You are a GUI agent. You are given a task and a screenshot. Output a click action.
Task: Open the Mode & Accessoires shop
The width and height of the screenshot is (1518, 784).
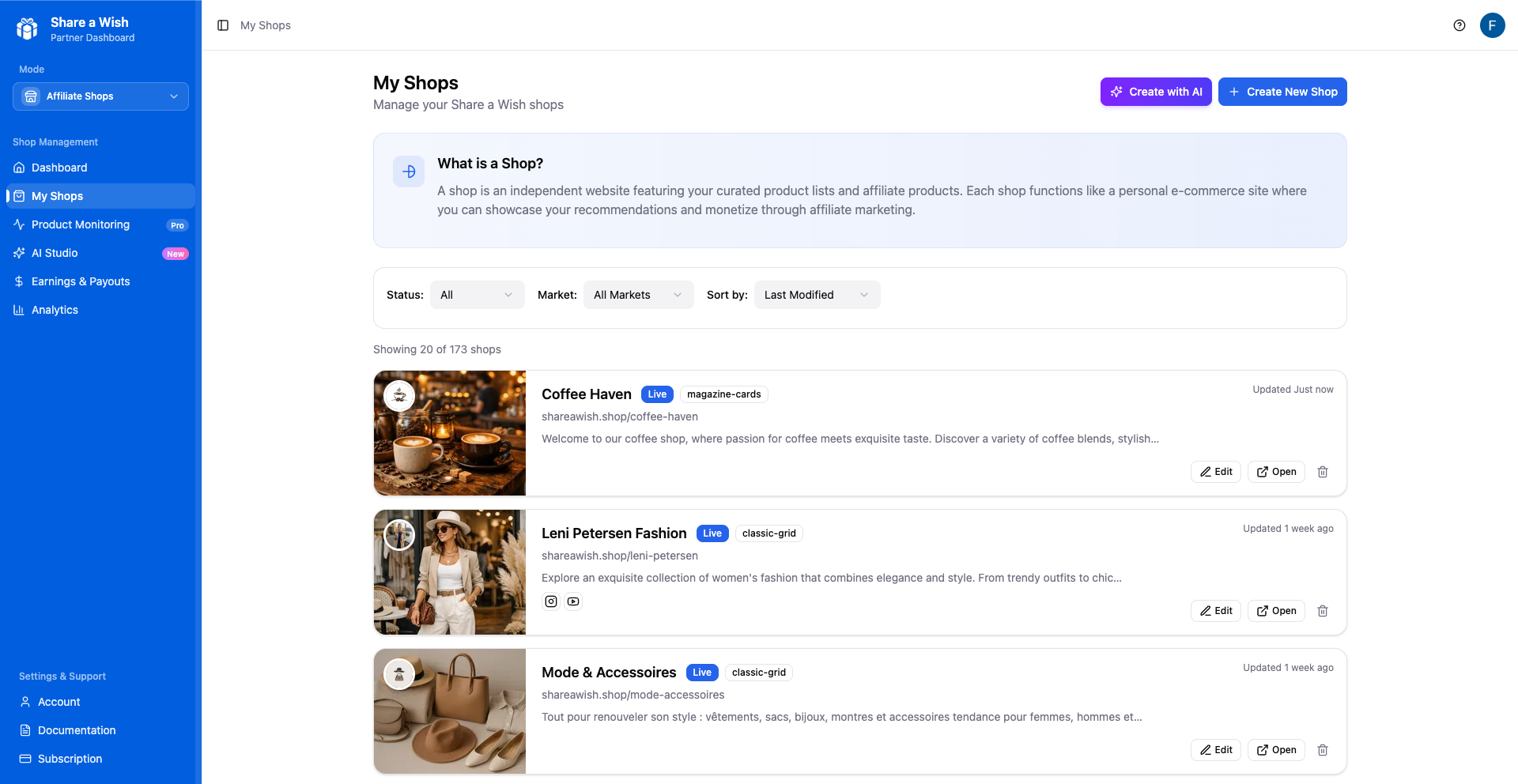(x=1276, y=750)
